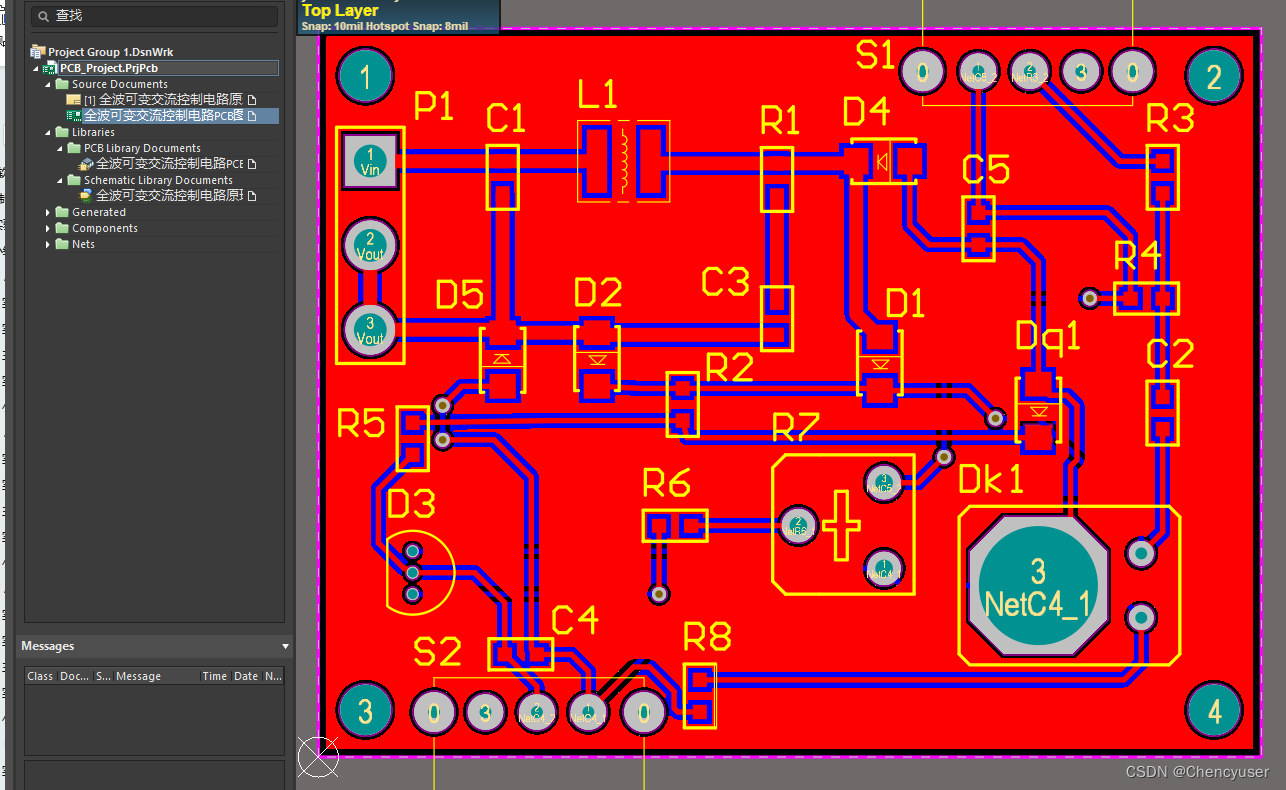
Task: Select the Components folder label
Action: [x=105, y=228]
